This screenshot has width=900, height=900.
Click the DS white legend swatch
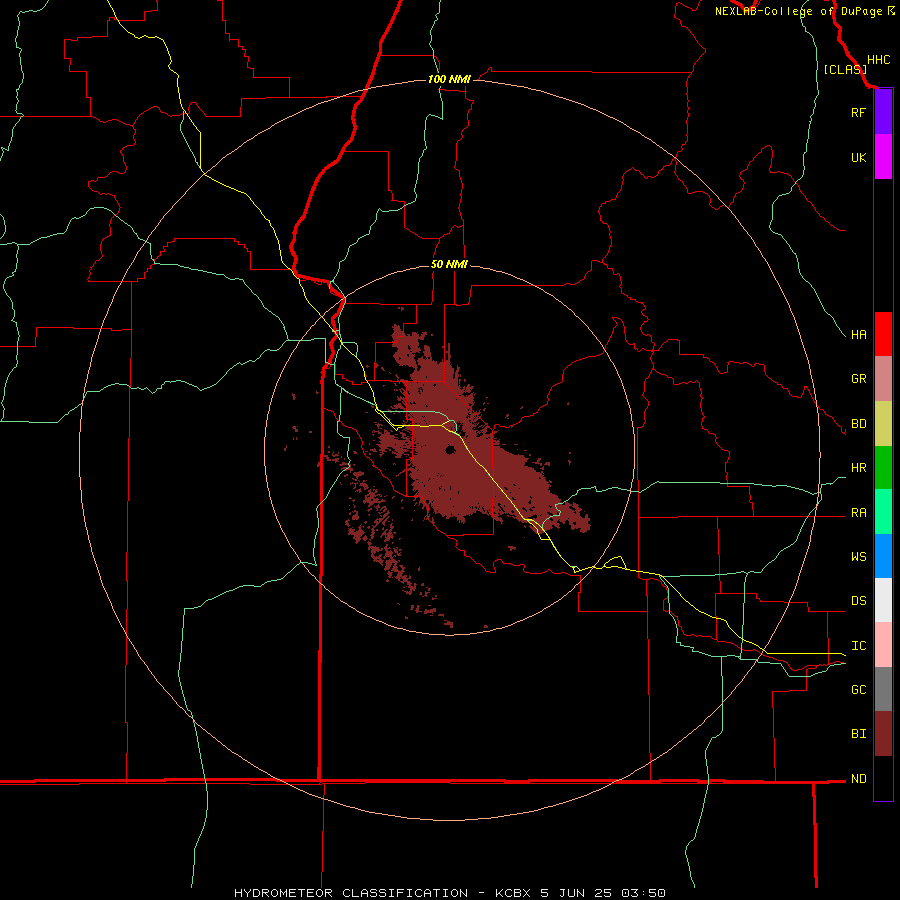(x=883, y=600)
